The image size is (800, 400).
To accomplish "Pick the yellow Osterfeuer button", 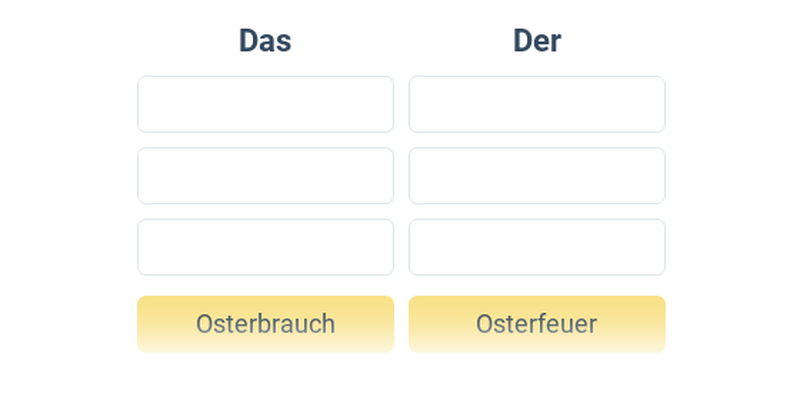I will tap(537, 324).
